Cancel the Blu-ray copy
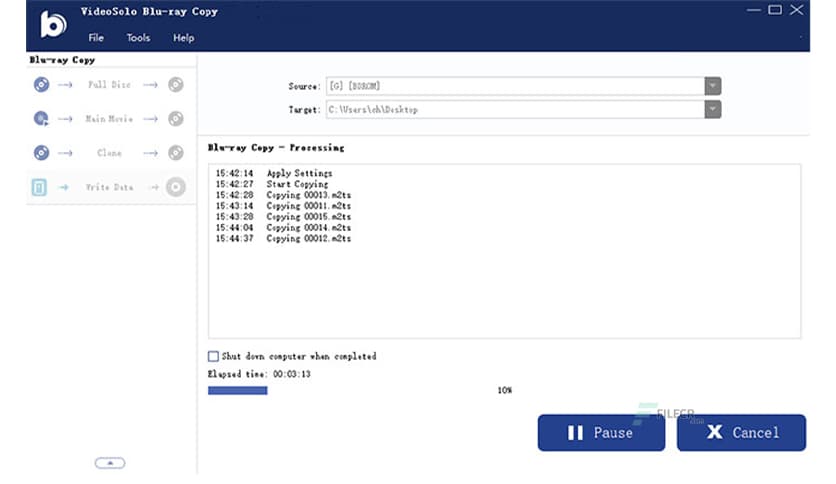This screenshot has width=836, height=484. [742, 433]
